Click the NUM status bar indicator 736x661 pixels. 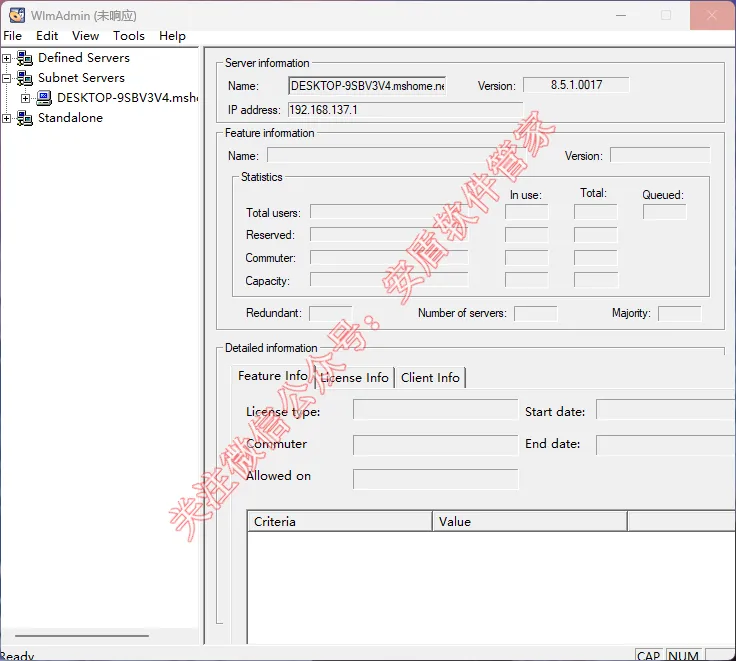[x=683, y=655]
